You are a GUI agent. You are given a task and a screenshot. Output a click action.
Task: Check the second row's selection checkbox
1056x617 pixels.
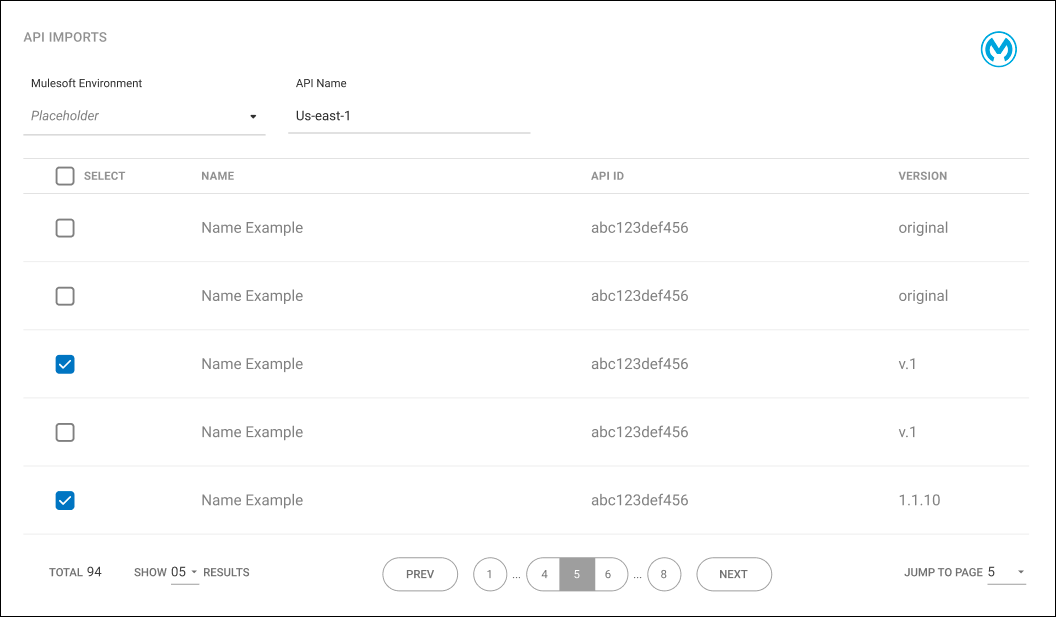pos(65,295)
